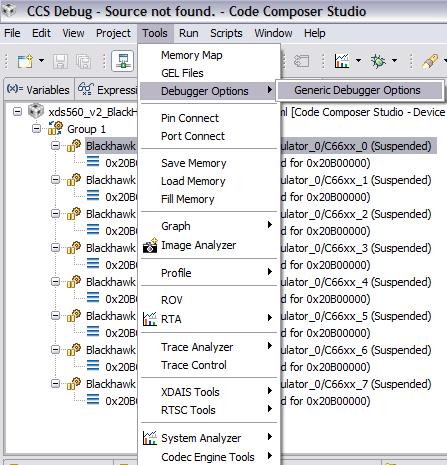Click the System Analyzer chart icon
The width and height of the screenshot is (447, 465).
pos(150,438)
